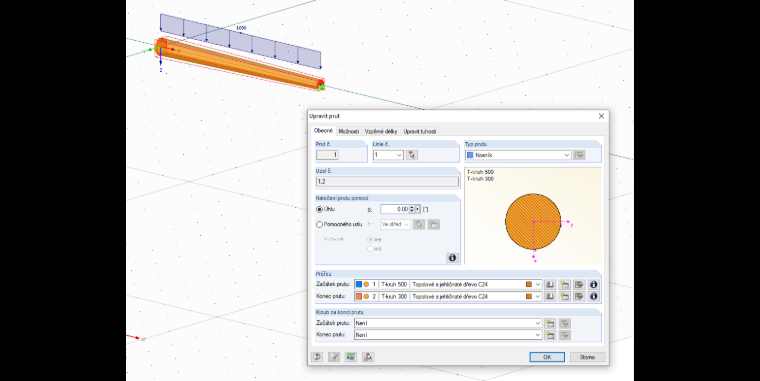The image size is (760, 381).
Task: Click pick-from-model icon in dialog footer
Action: click(x=368, y=357)
